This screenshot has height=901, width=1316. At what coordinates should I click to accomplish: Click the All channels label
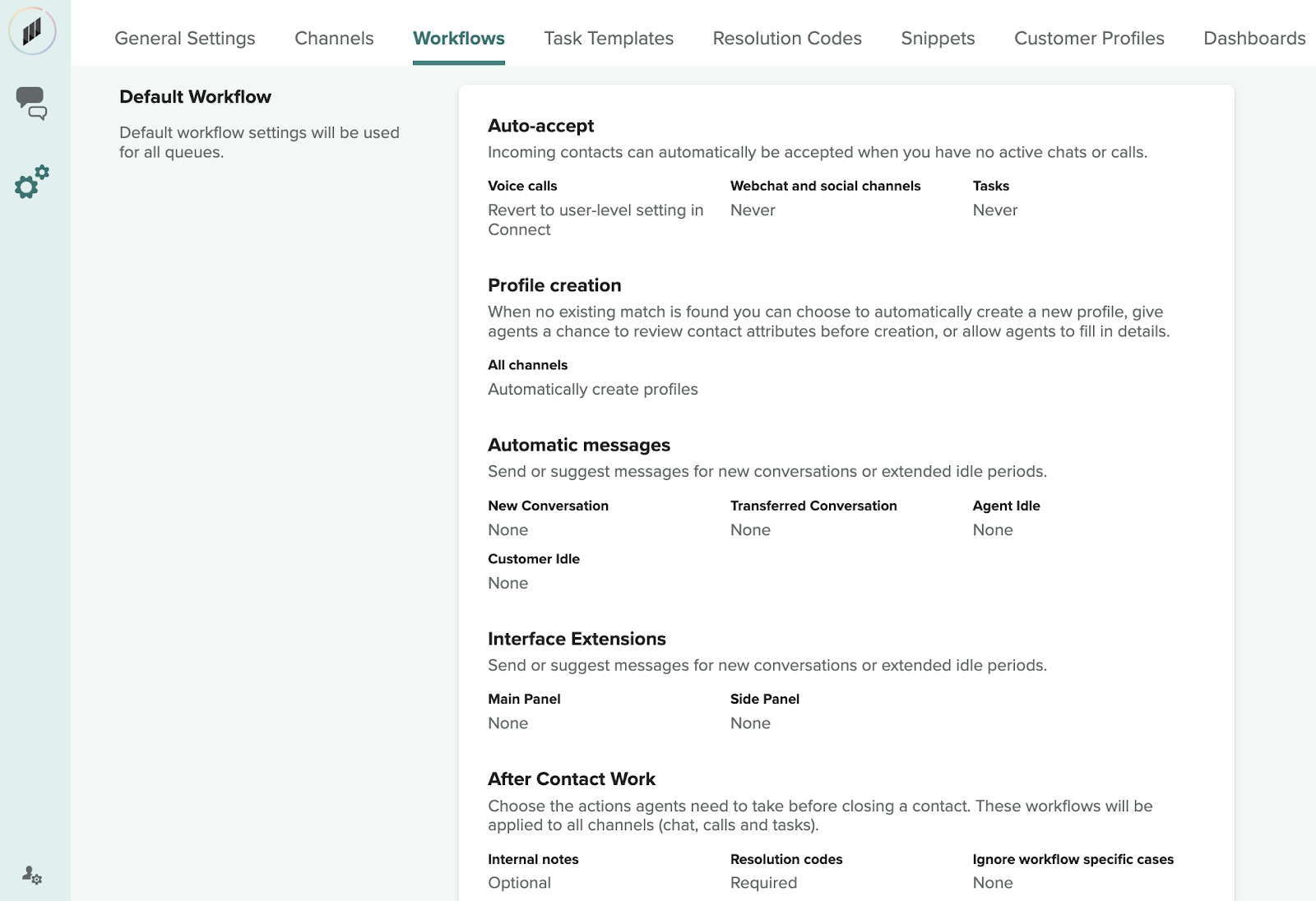(x=527, y=365)
